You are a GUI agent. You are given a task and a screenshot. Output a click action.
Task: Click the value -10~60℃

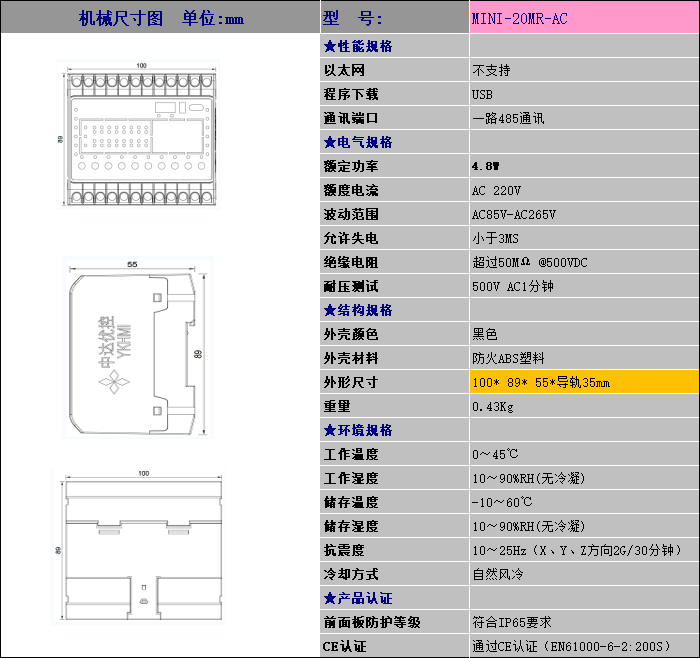(x=502, y=502)
